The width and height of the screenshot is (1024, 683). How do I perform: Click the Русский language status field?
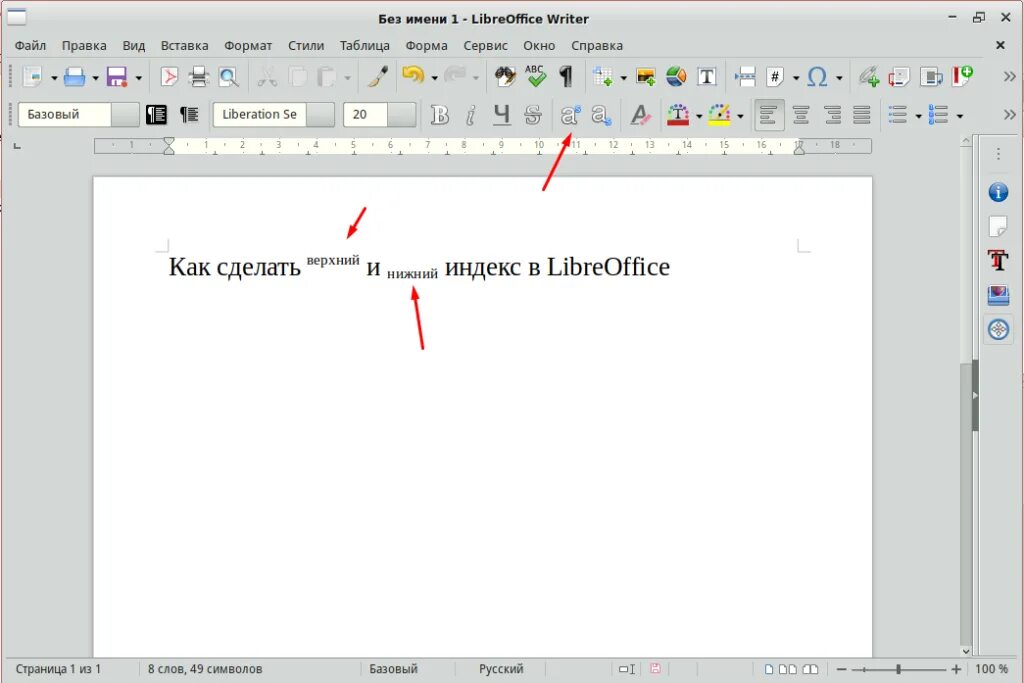(501, 669)
